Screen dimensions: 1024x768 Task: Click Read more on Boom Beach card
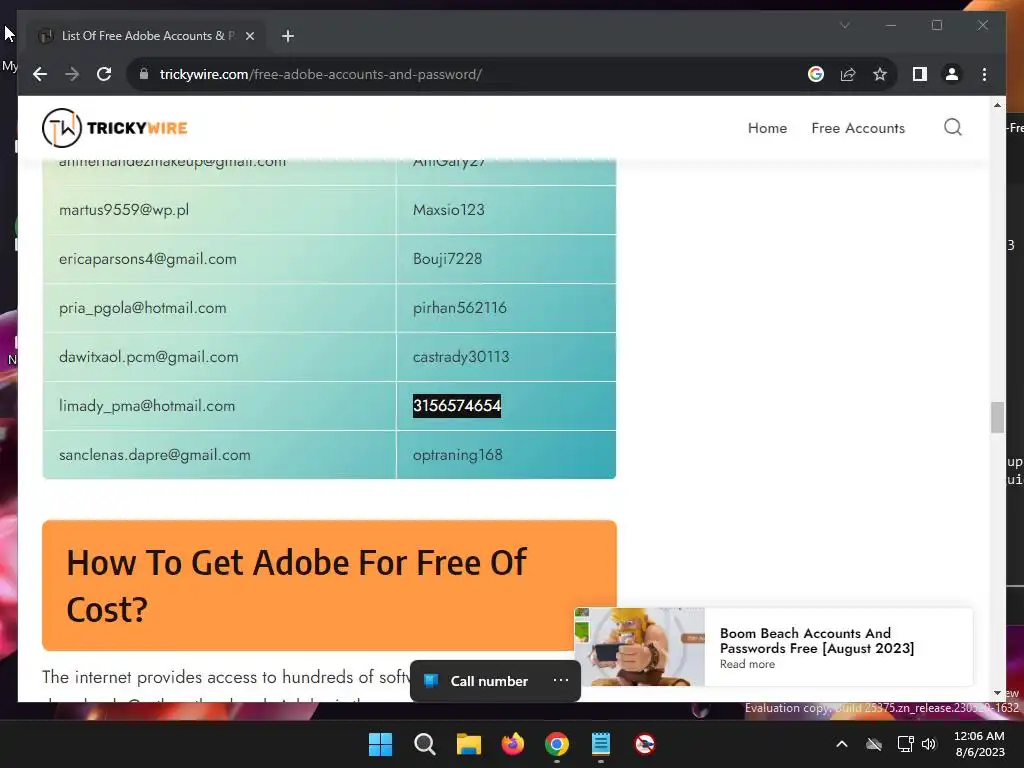747,664
